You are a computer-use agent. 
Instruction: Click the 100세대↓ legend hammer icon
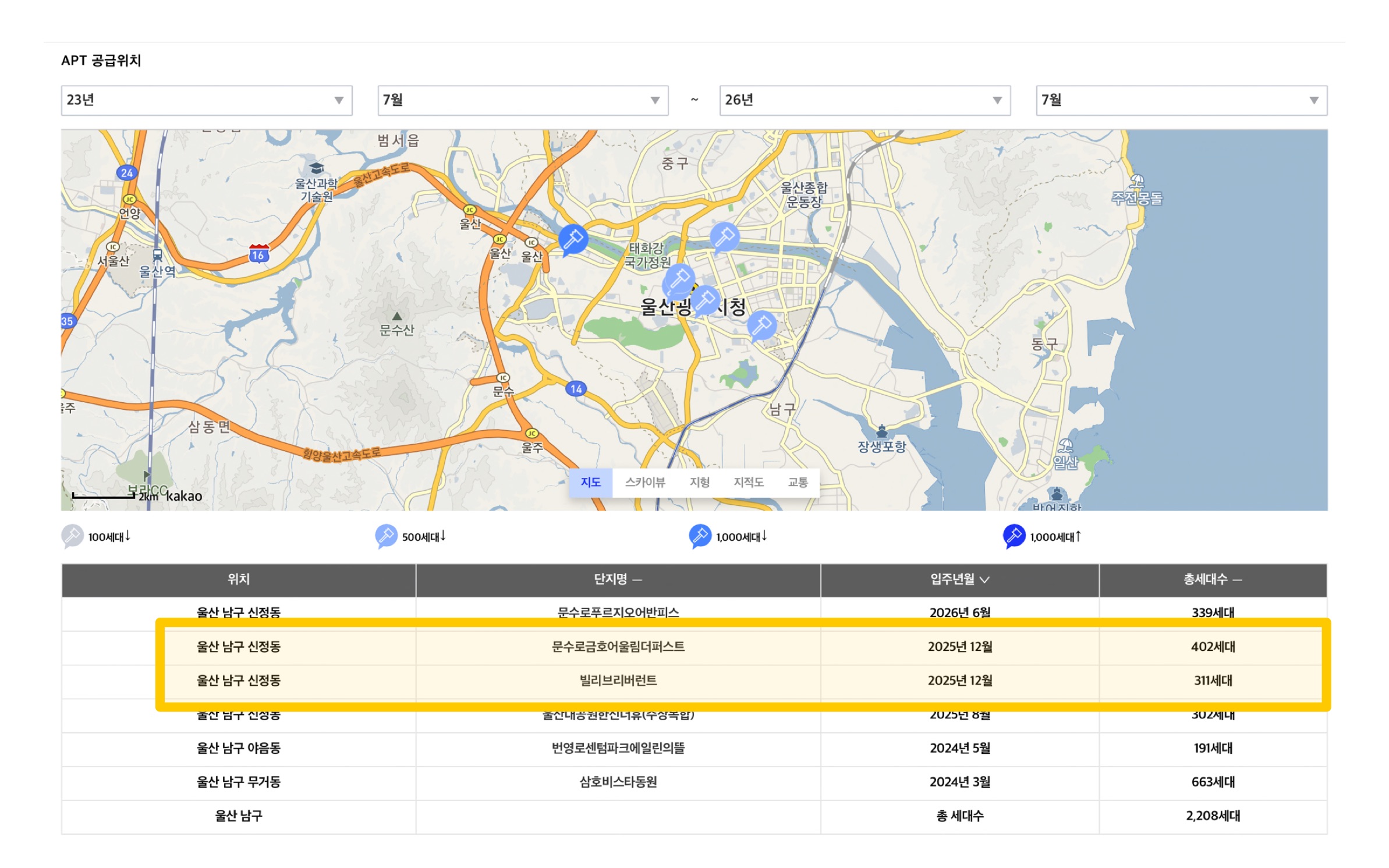coord(72,536)
